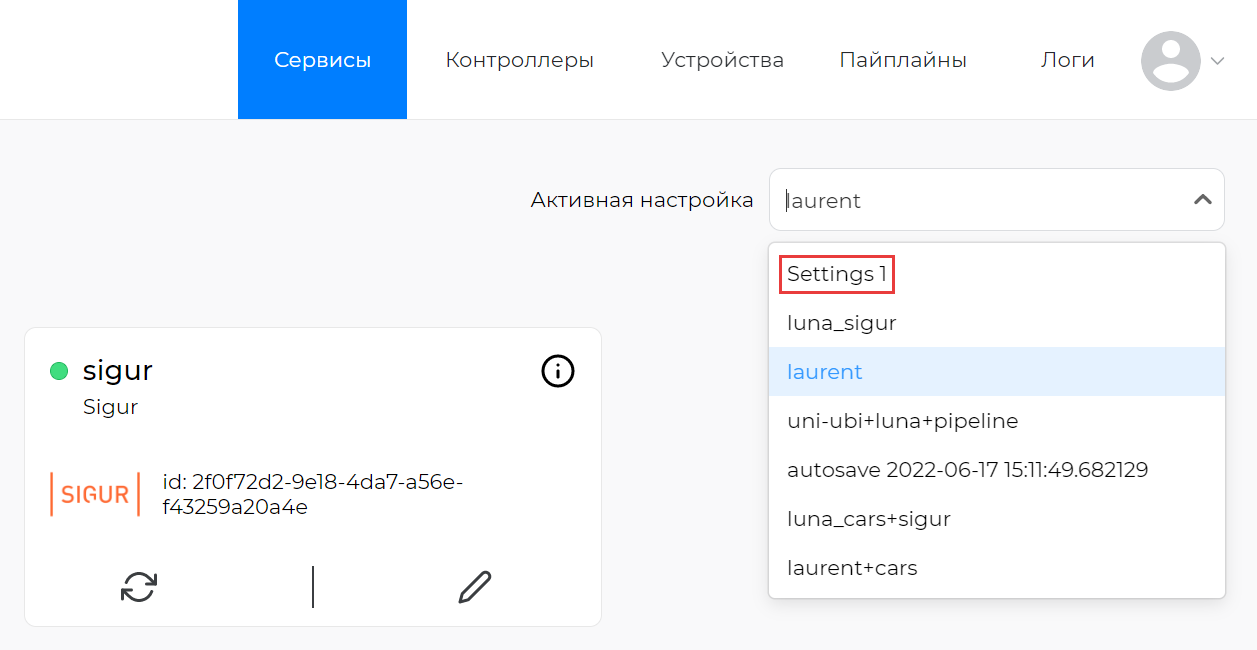This screenshot has width=1257, height=650.
Task: Switch to the Сервисы tab
Action: pos(322,60)
